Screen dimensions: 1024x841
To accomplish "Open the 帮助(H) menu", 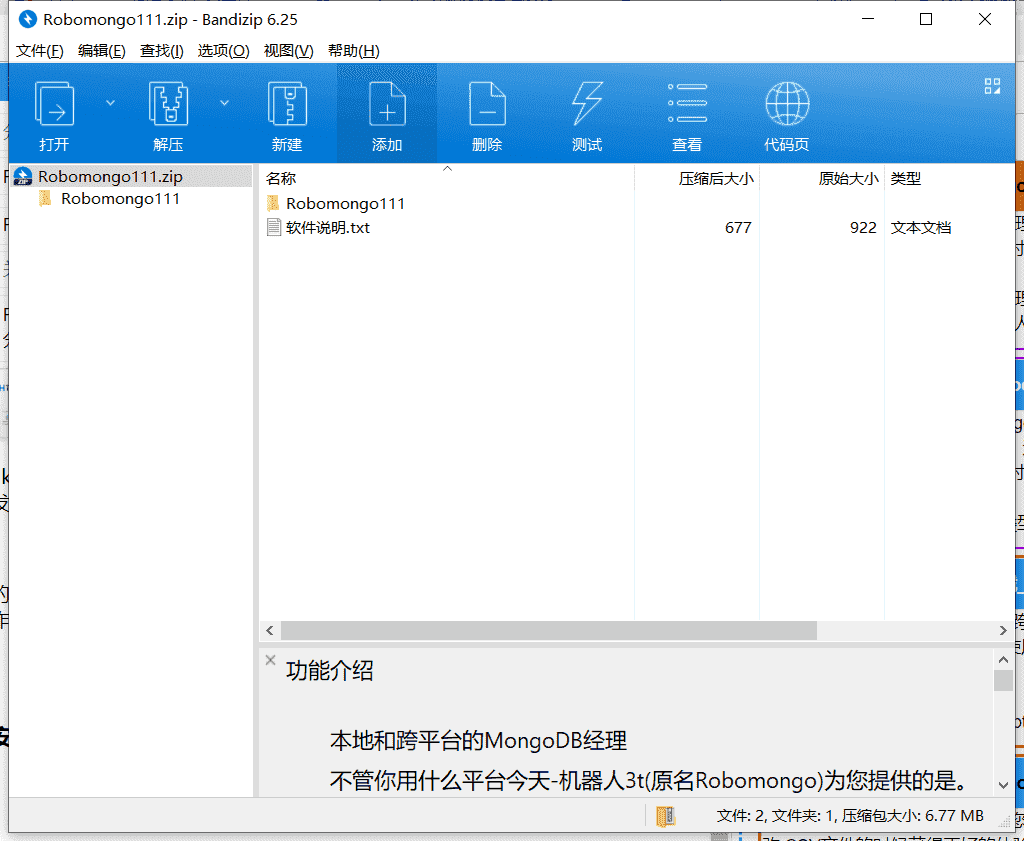I will click(x=353, y=51).
